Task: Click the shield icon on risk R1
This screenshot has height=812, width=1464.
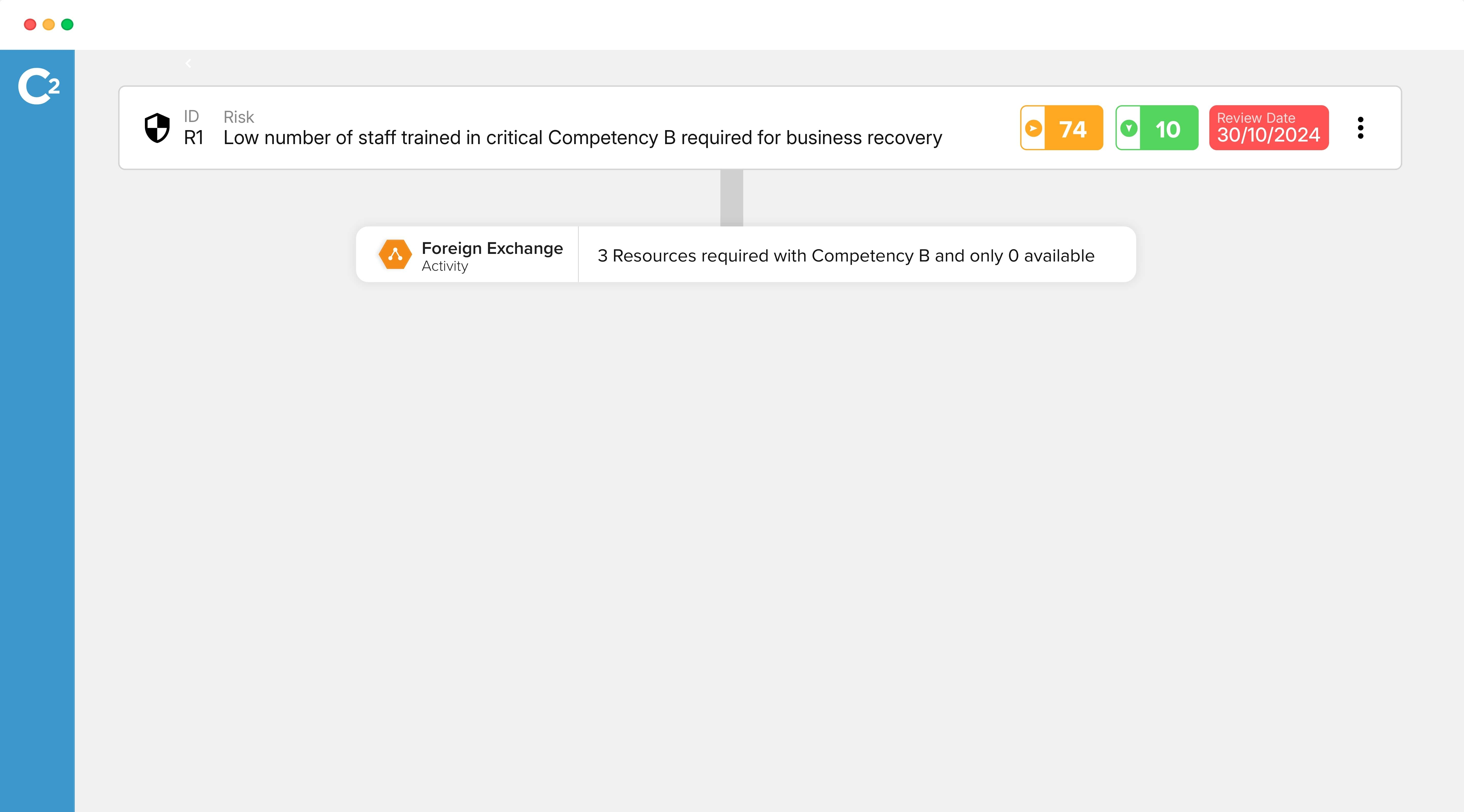Action: pos(157,128)
